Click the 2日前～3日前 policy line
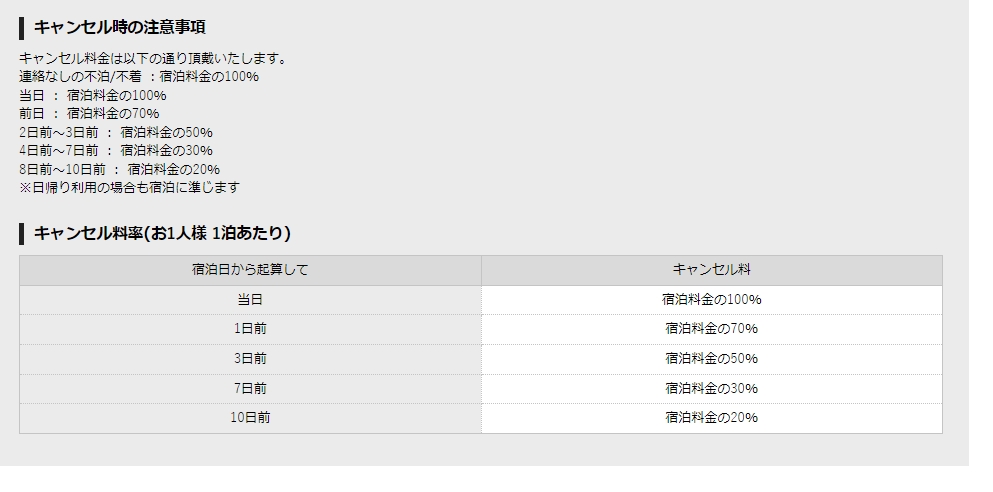The width and height of the screenshot is (993, 492). pyautogui.click(x=116, y=133)
